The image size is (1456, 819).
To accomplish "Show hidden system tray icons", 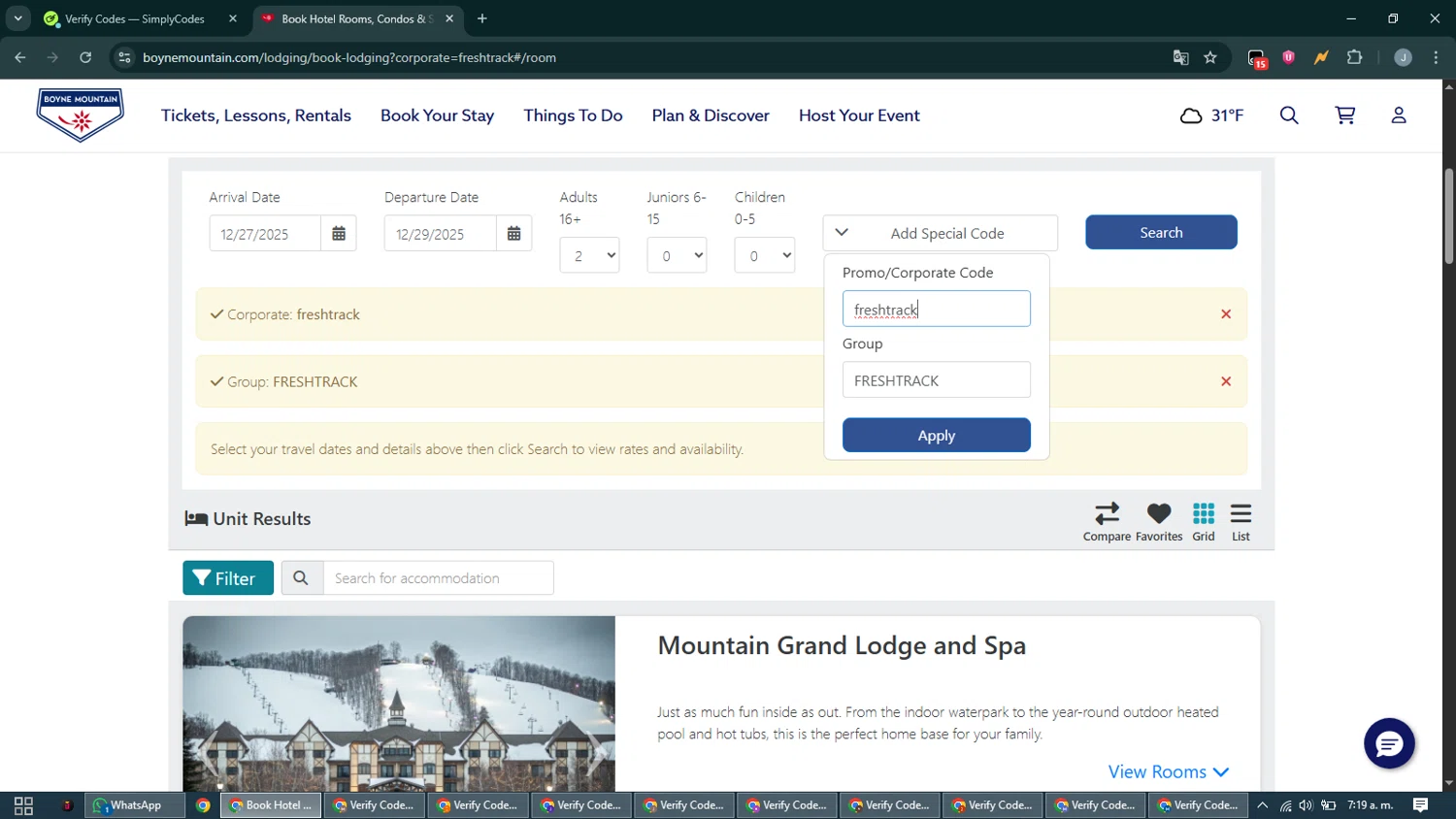I will 1262,805.
